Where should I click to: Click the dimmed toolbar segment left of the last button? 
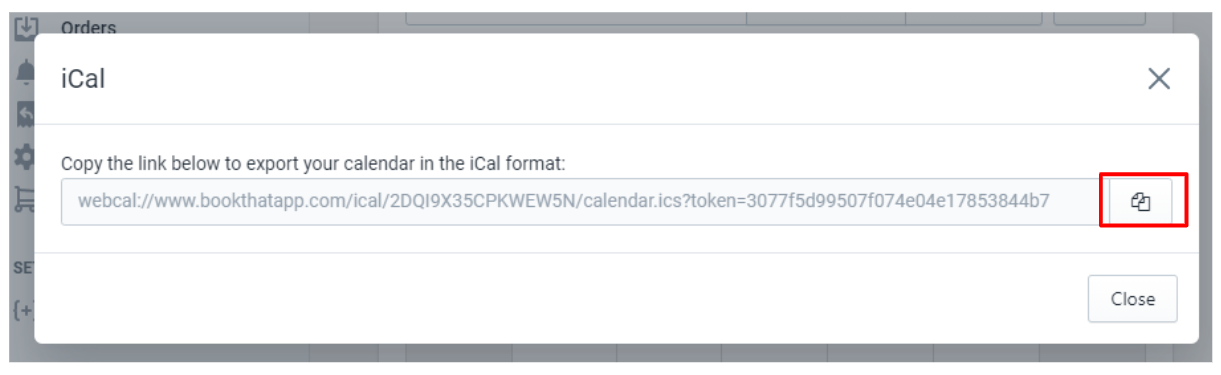(x=974, y=18)
